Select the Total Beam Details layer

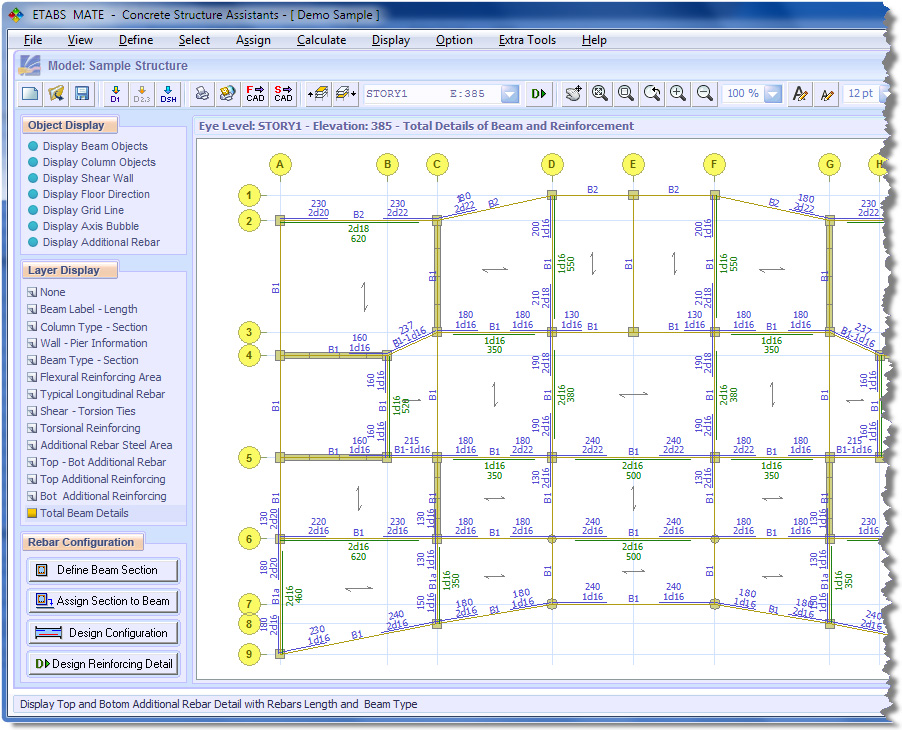point(84,513)
